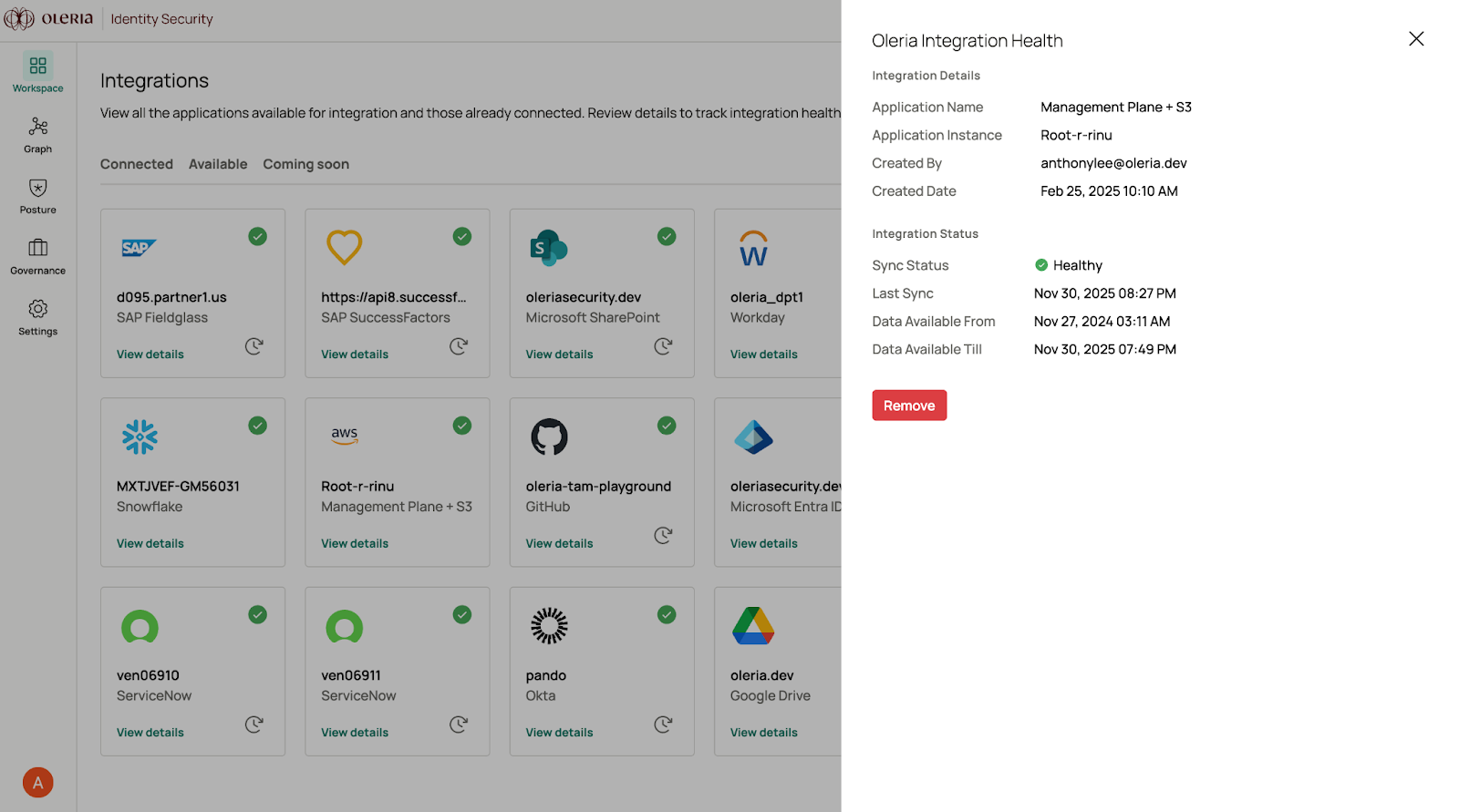1459x812 pixels.
Task: Click green status check on GitHub card
Action: (x=667, y=426)
